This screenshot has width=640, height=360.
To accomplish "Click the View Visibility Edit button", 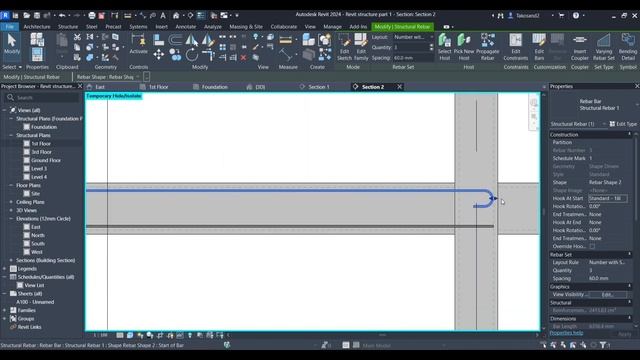I will pyautogui.click(x=607, y=294).
